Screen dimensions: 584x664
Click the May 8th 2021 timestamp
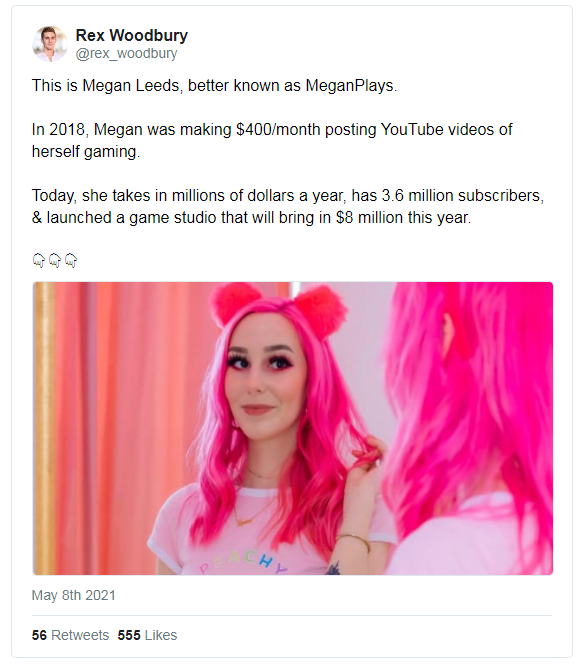pos(73,595)
